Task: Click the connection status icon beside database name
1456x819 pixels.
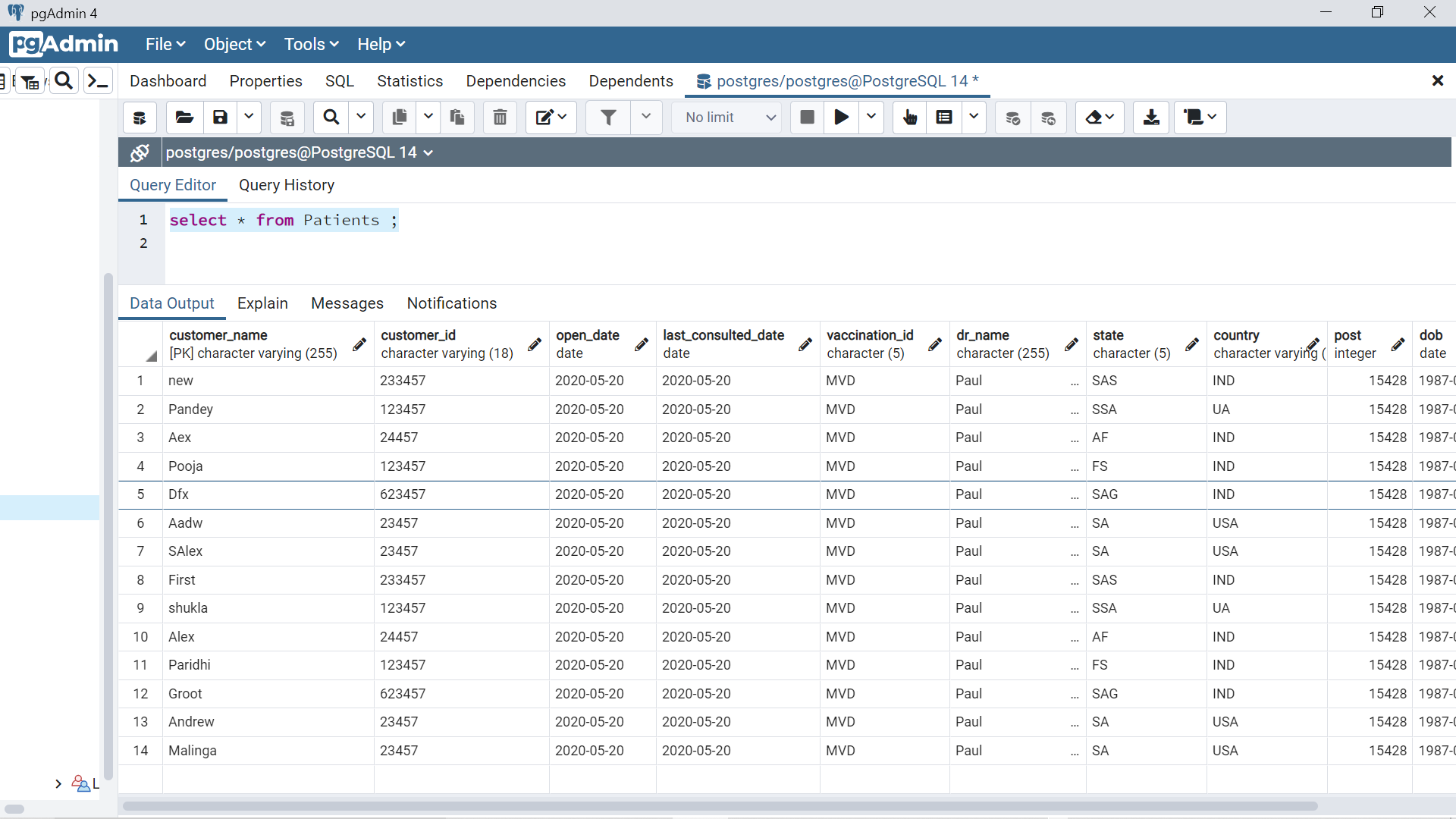Action: click(140, 152)
